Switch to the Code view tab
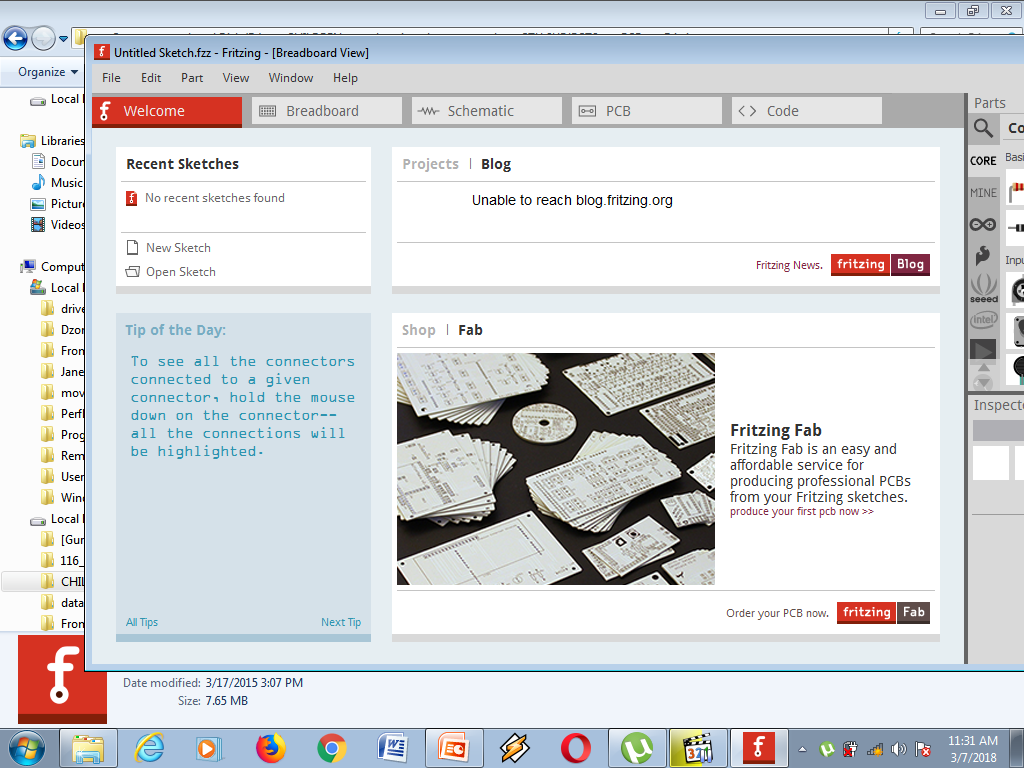 (807, 111)
